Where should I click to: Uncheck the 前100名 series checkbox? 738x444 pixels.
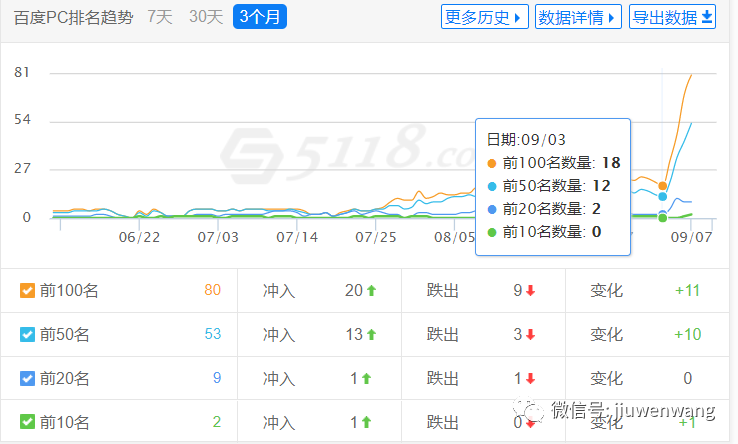click(x=28, y=291)
